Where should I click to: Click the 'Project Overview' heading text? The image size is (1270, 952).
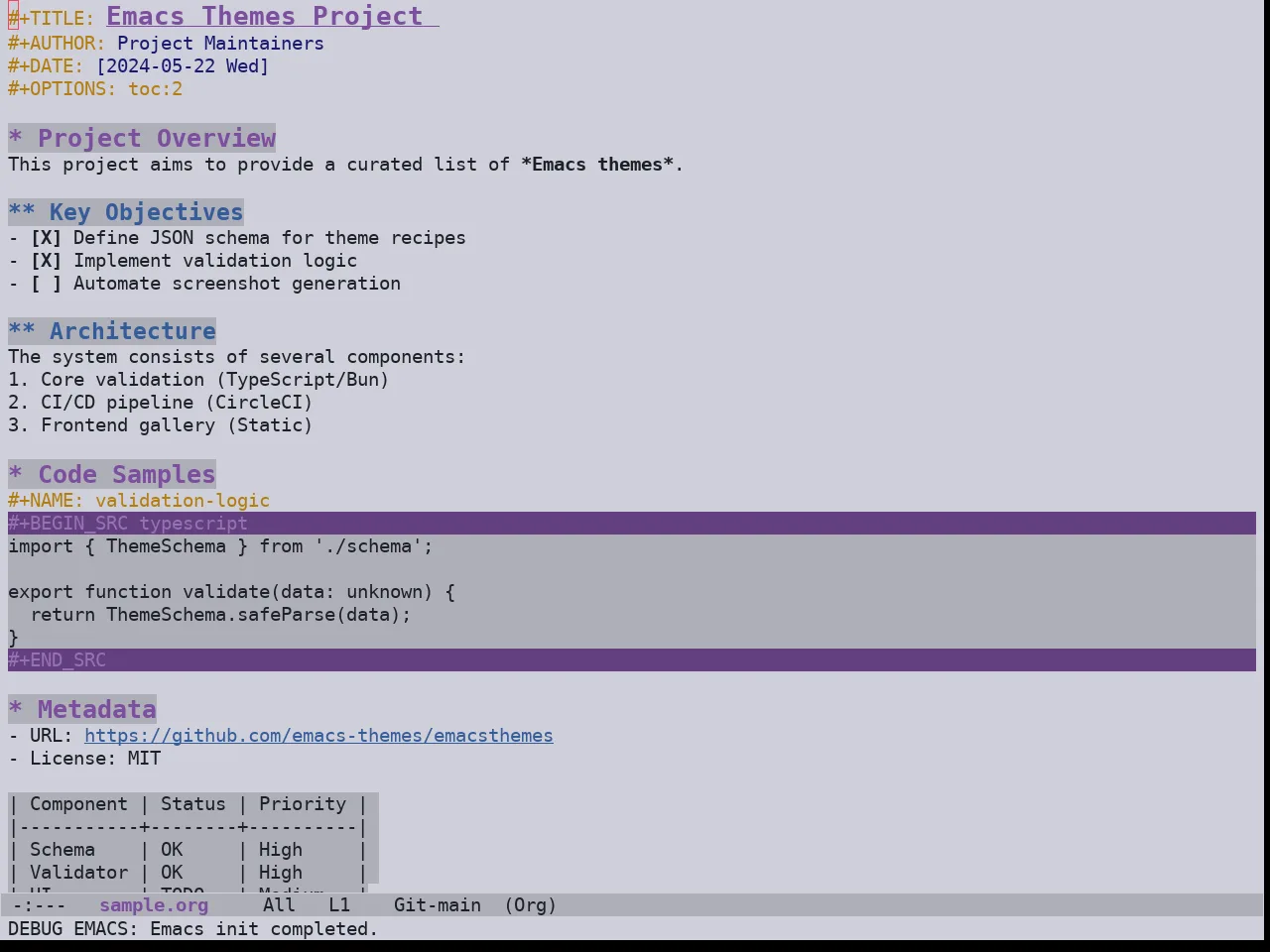157,138
